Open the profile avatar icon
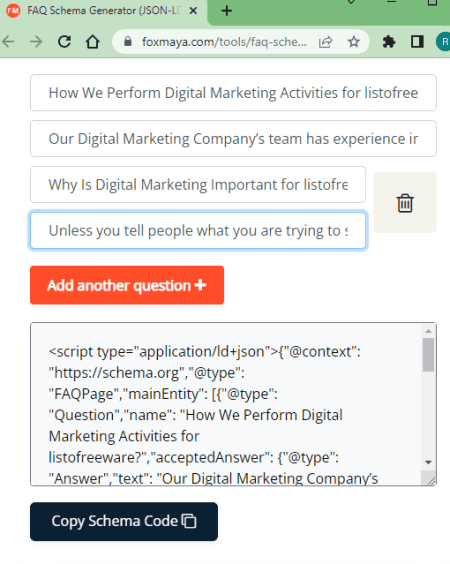 [444, 42]
